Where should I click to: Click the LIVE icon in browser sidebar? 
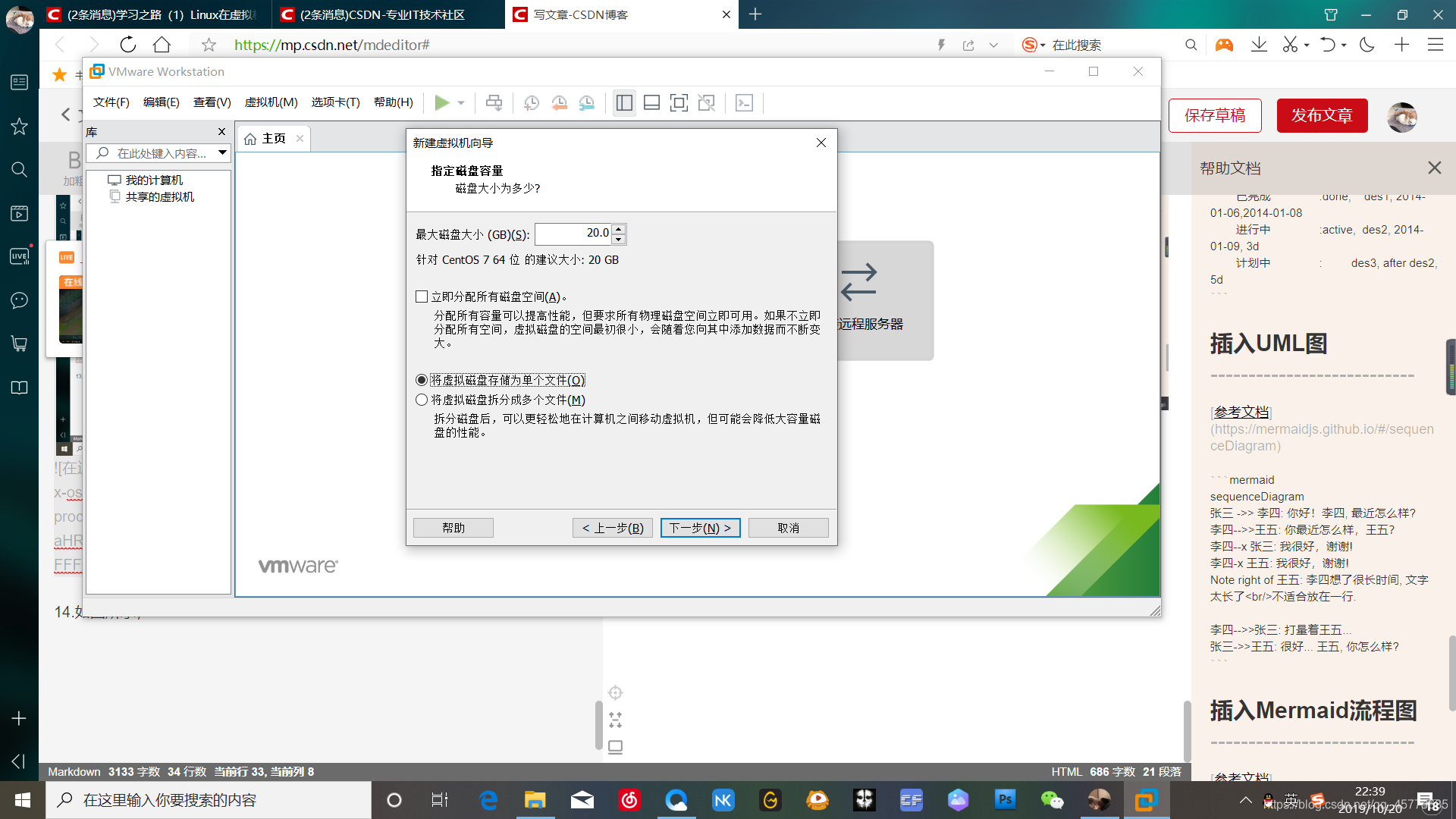[x=19, y=256]
